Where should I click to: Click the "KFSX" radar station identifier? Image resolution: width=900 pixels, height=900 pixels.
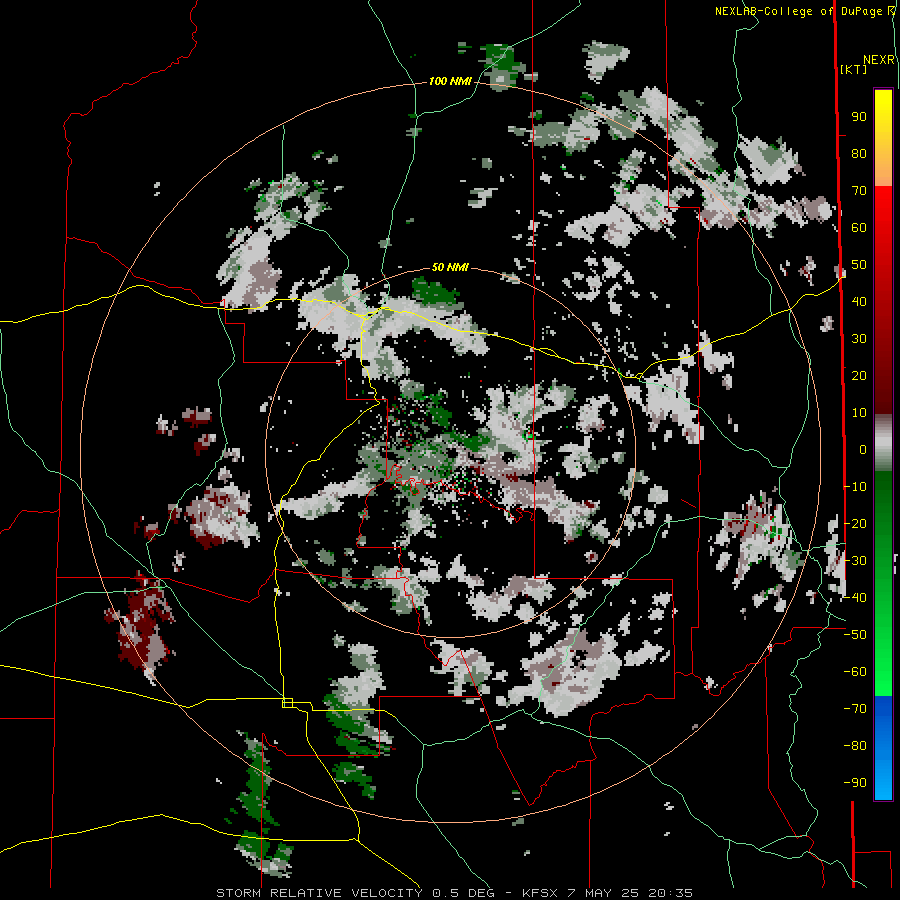click(540, 893)
